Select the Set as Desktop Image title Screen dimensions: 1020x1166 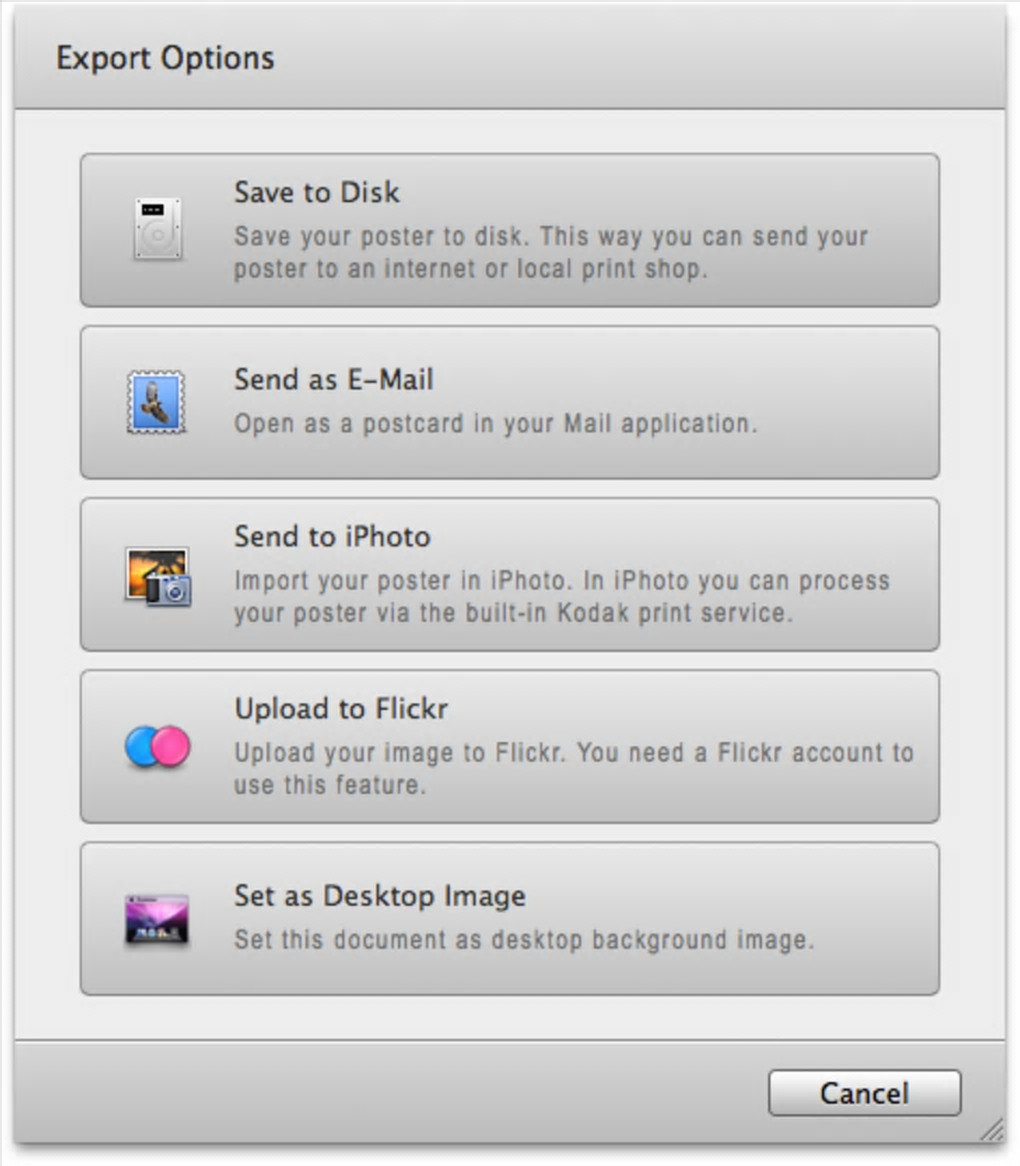379,895
